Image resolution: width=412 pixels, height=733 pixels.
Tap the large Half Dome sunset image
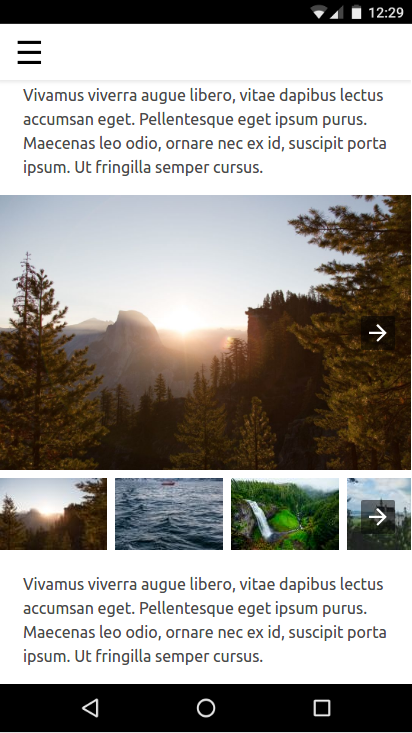click(206, 332)
